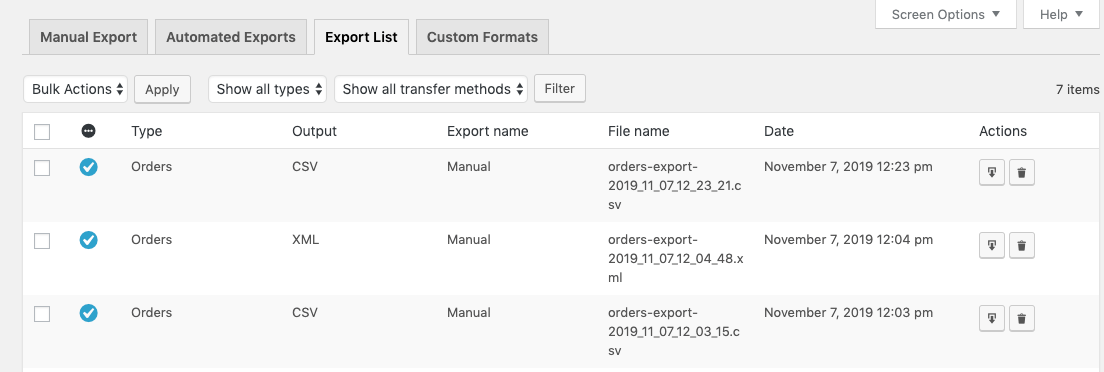Toggle the select-all checkbox in table header
Viewport: 1104px width, 372px height.
point(42,132)
